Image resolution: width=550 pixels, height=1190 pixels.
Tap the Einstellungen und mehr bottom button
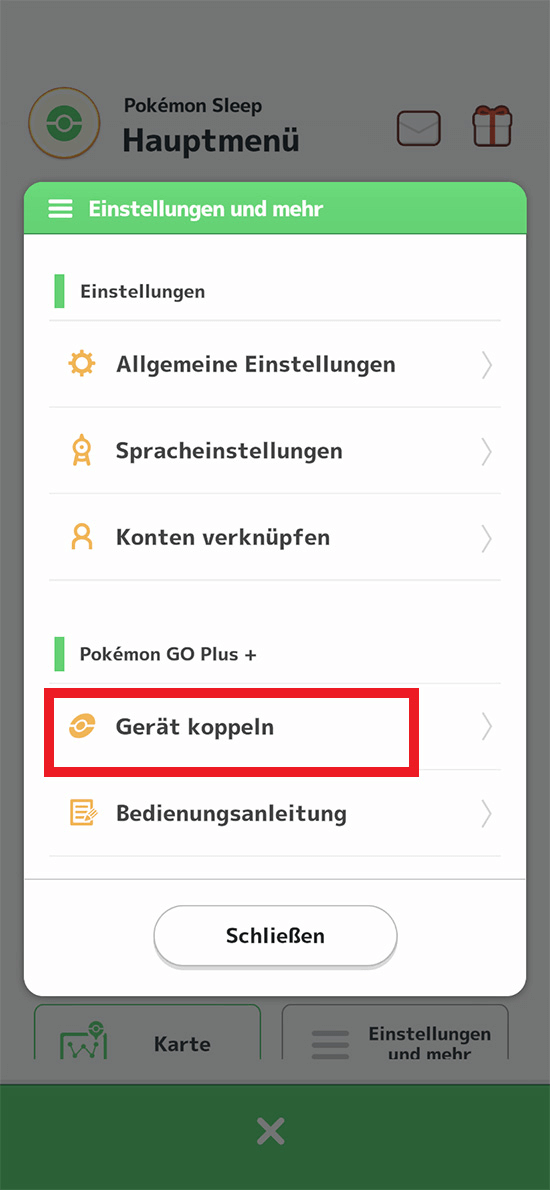(x=395, y=1034)
